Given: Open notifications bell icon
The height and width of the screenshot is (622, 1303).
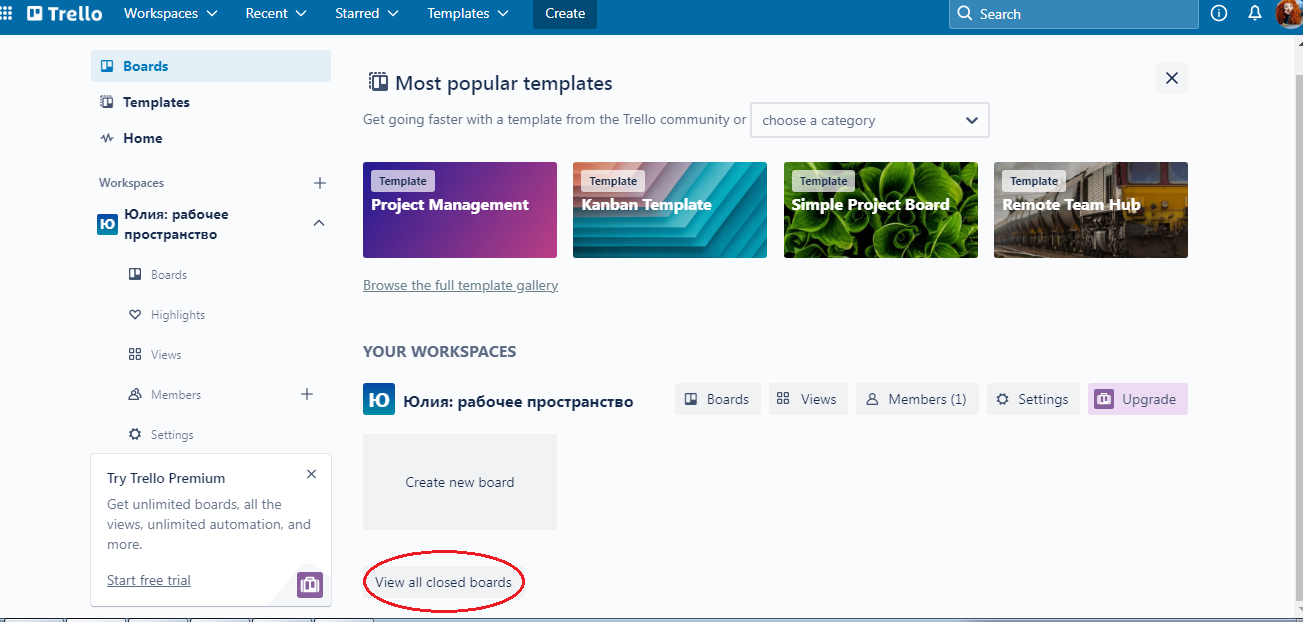Looking at the screenshot, I should 1255,14.
